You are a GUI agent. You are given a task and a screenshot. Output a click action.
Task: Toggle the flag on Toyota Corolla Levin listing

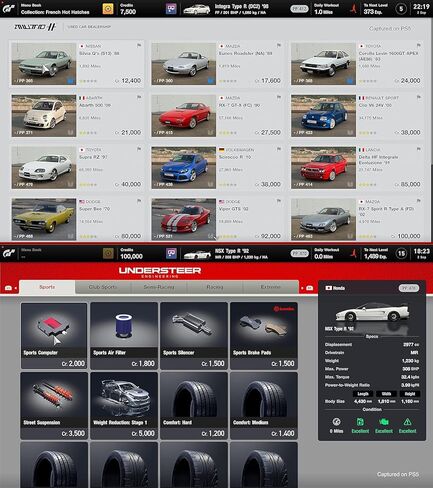tap(418, 46)
